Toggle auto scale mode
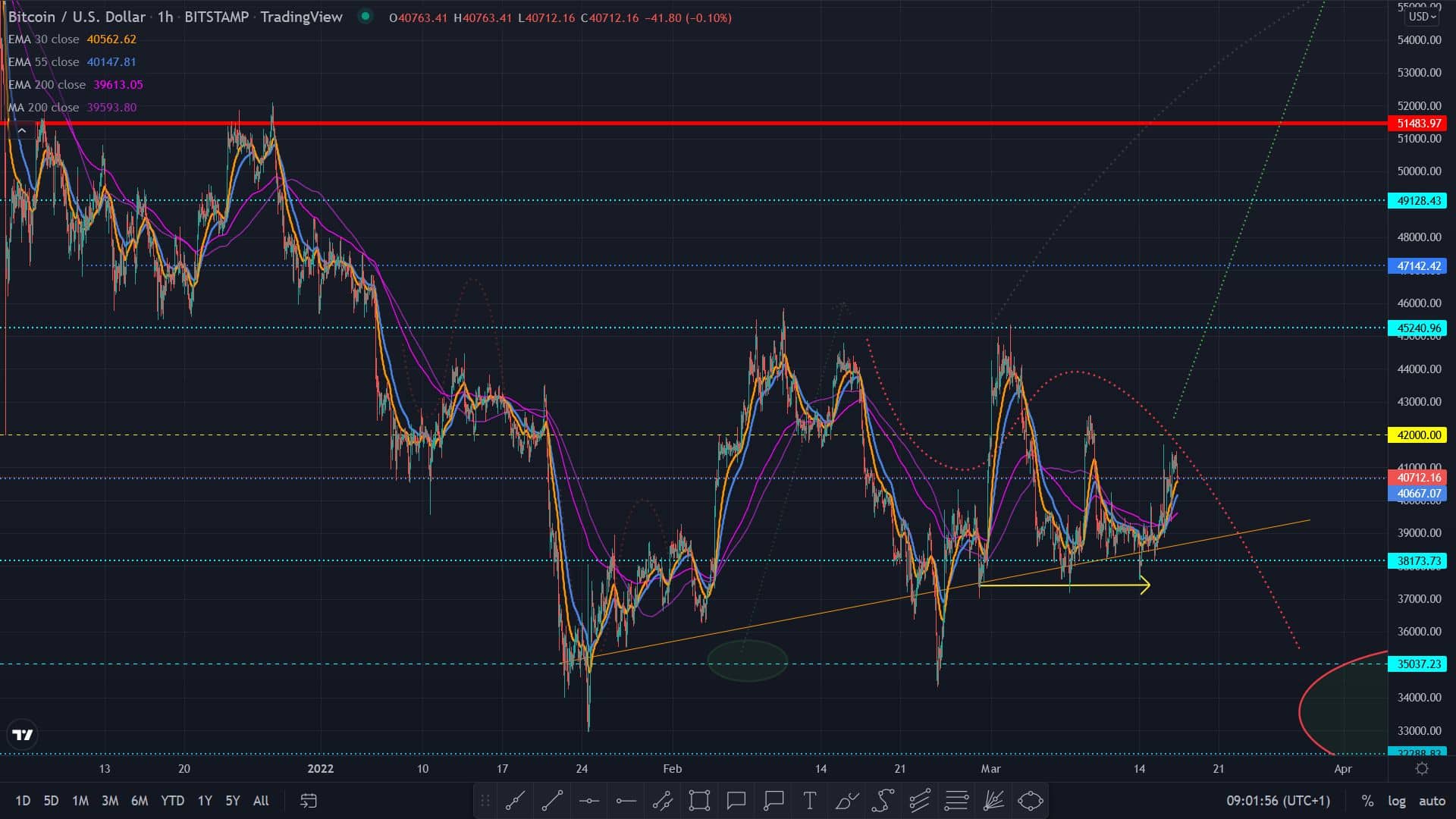The image size is (1456, 819). click(1432, 800)
